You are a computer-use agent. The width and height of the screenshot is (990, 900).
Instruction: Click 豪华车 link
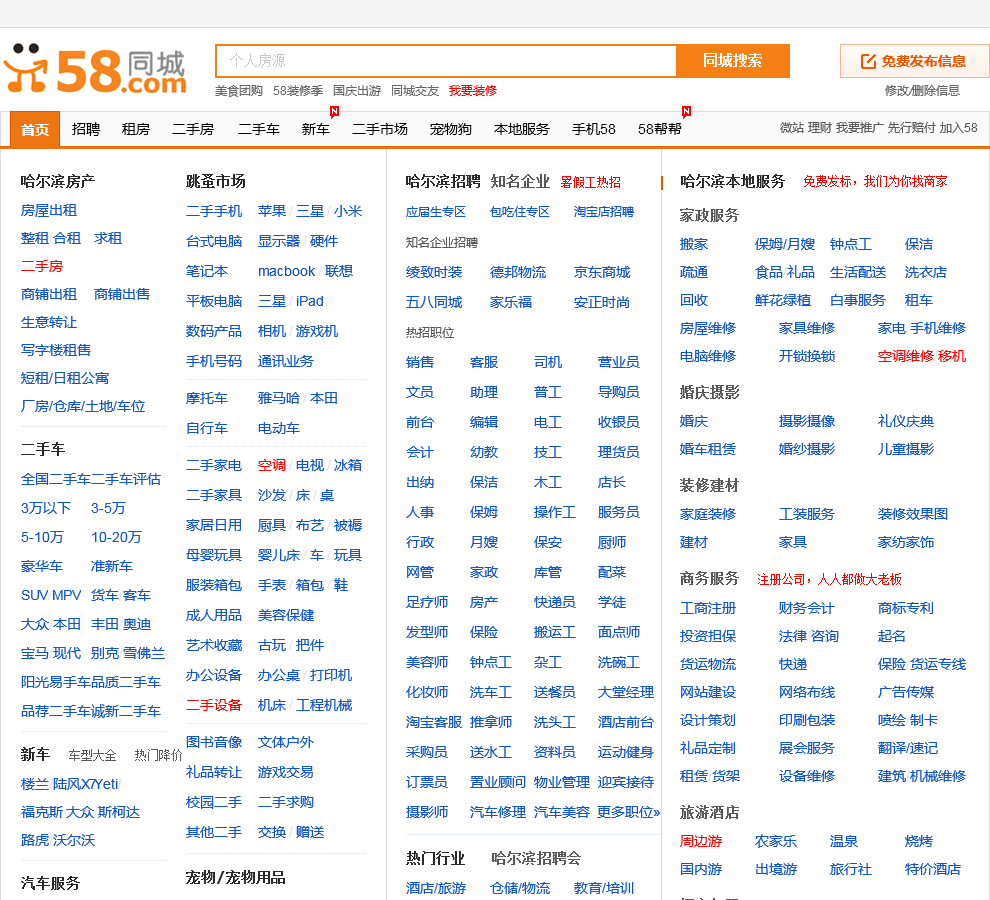pos(42,566)
